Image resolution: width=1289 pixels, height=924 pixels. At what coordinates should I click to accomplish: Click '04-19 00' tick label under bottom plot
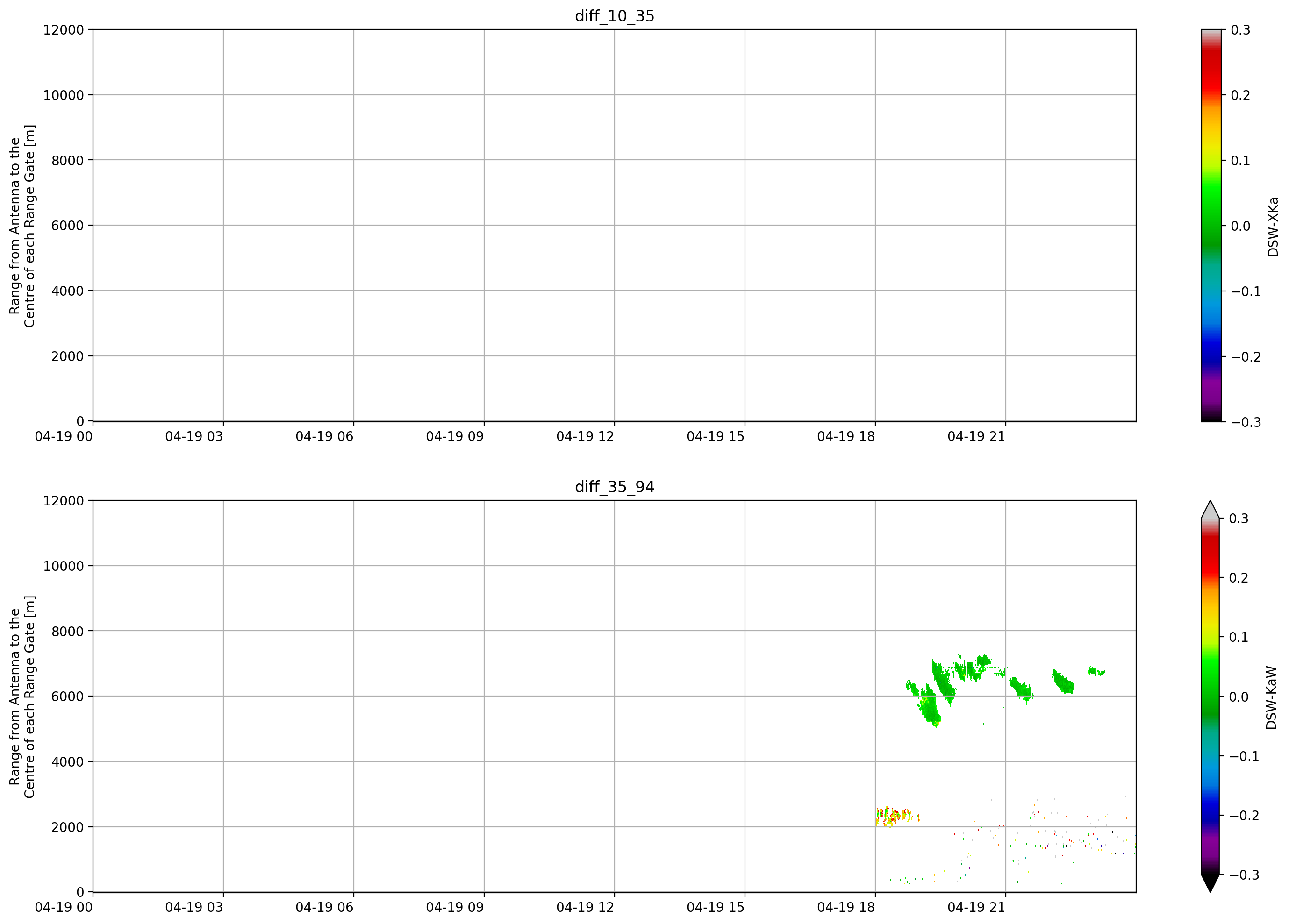coord(64,908)
